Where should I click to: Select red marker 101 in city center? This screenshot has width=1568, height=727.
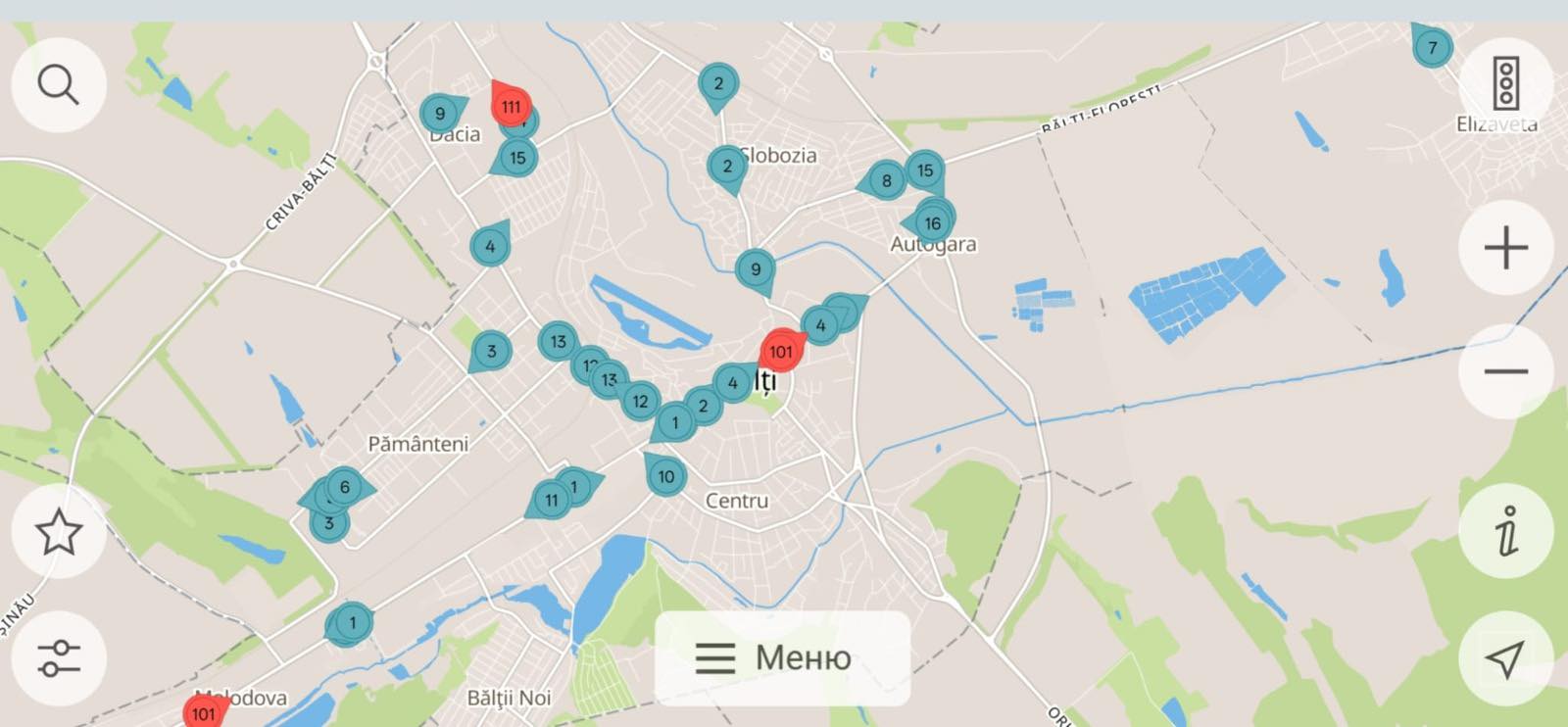point(780,351)
